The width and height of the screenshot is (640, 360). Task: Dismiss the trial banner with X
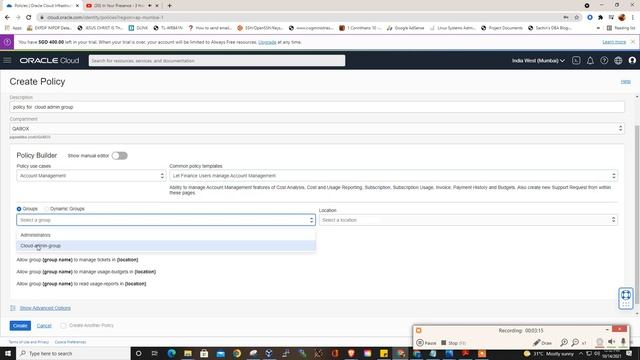[x=633, y=42]
